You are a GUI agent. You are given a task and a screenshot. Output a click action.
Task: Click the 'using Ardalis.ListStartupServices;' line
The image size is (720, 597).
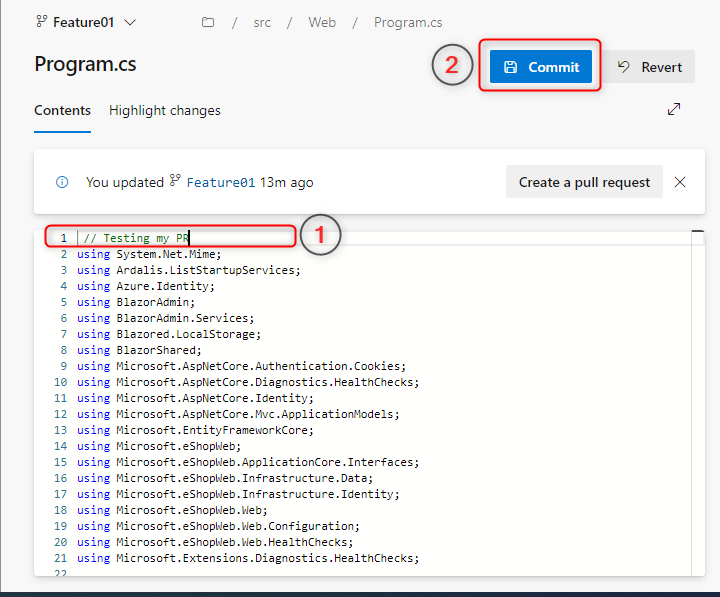pyautogui.click(x=189, y=270)
